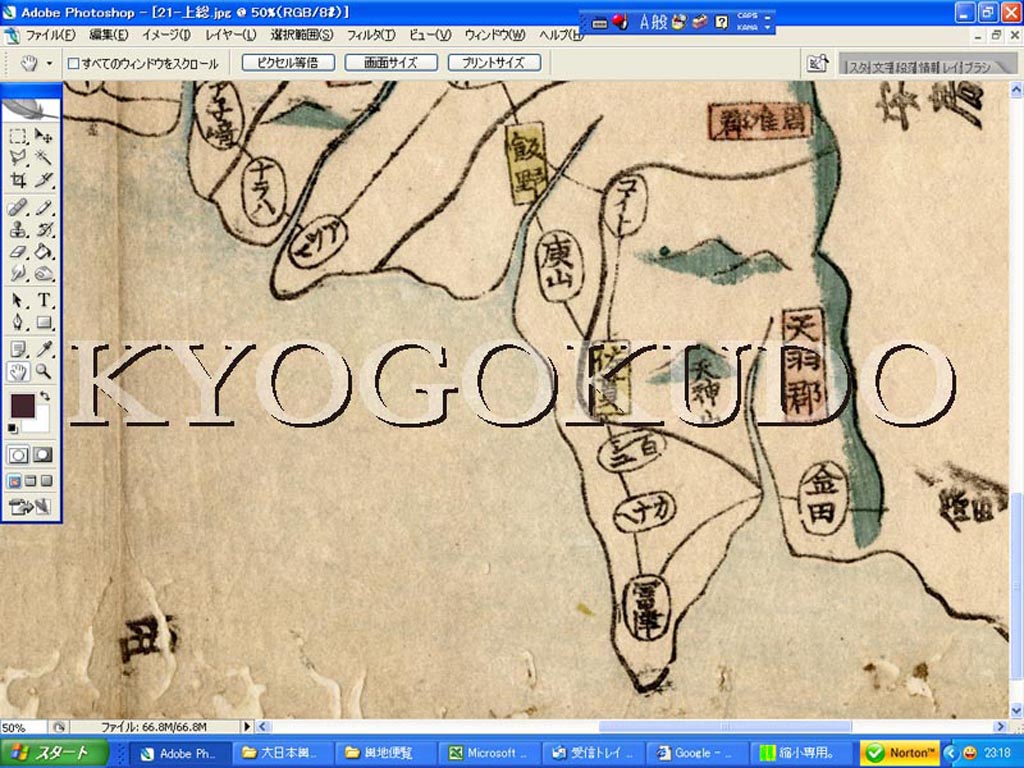Viewport: 1024px width, 768px height.
Task: Select the Crop tool
Action: pos(18,180)
